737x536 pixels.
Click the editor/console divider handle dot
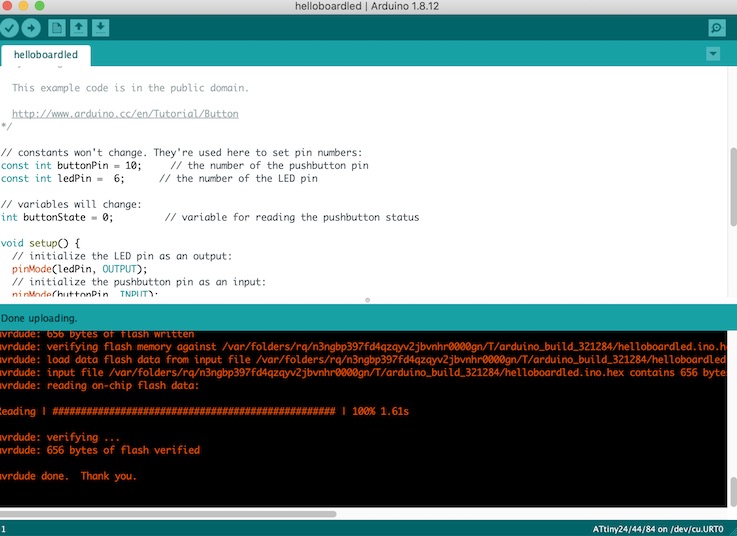pos(368,300)
